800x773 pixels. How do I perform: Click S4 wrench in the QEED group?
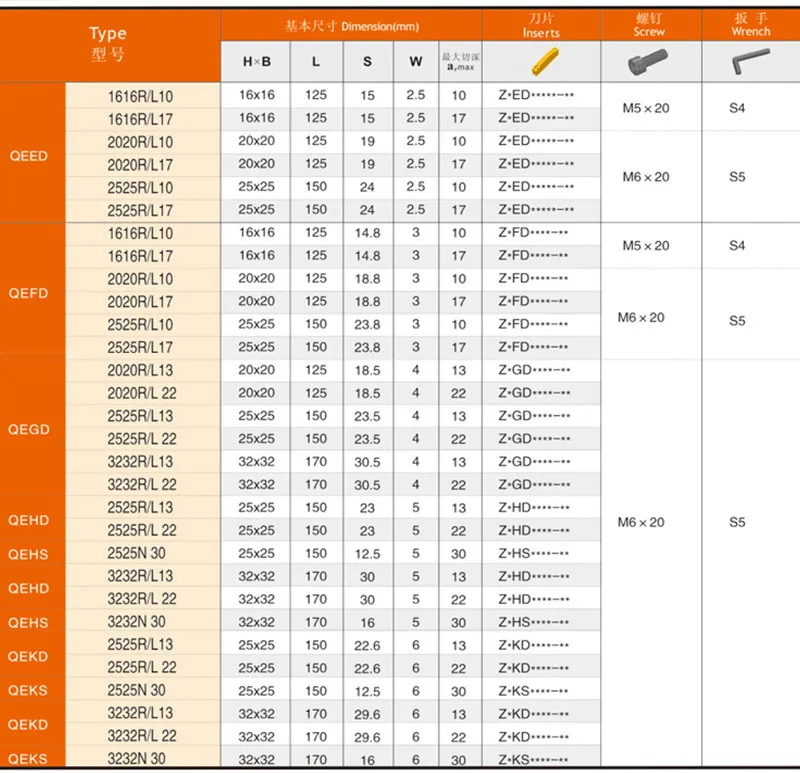coord(737,108)
